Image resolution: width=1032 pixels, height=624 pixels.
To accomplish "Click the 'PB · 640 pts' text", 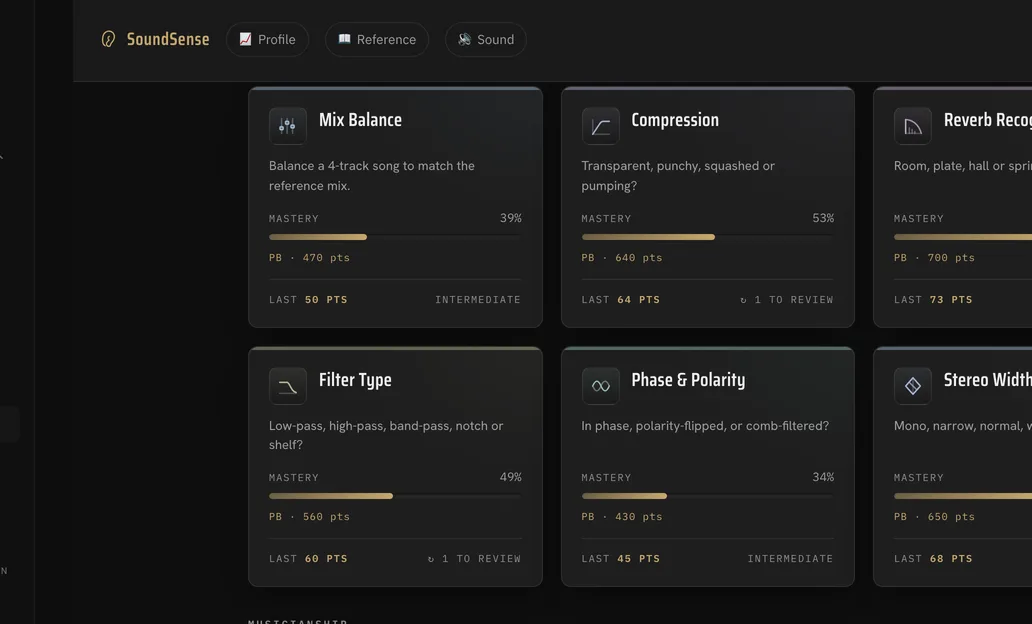I will tap(622, 257).
